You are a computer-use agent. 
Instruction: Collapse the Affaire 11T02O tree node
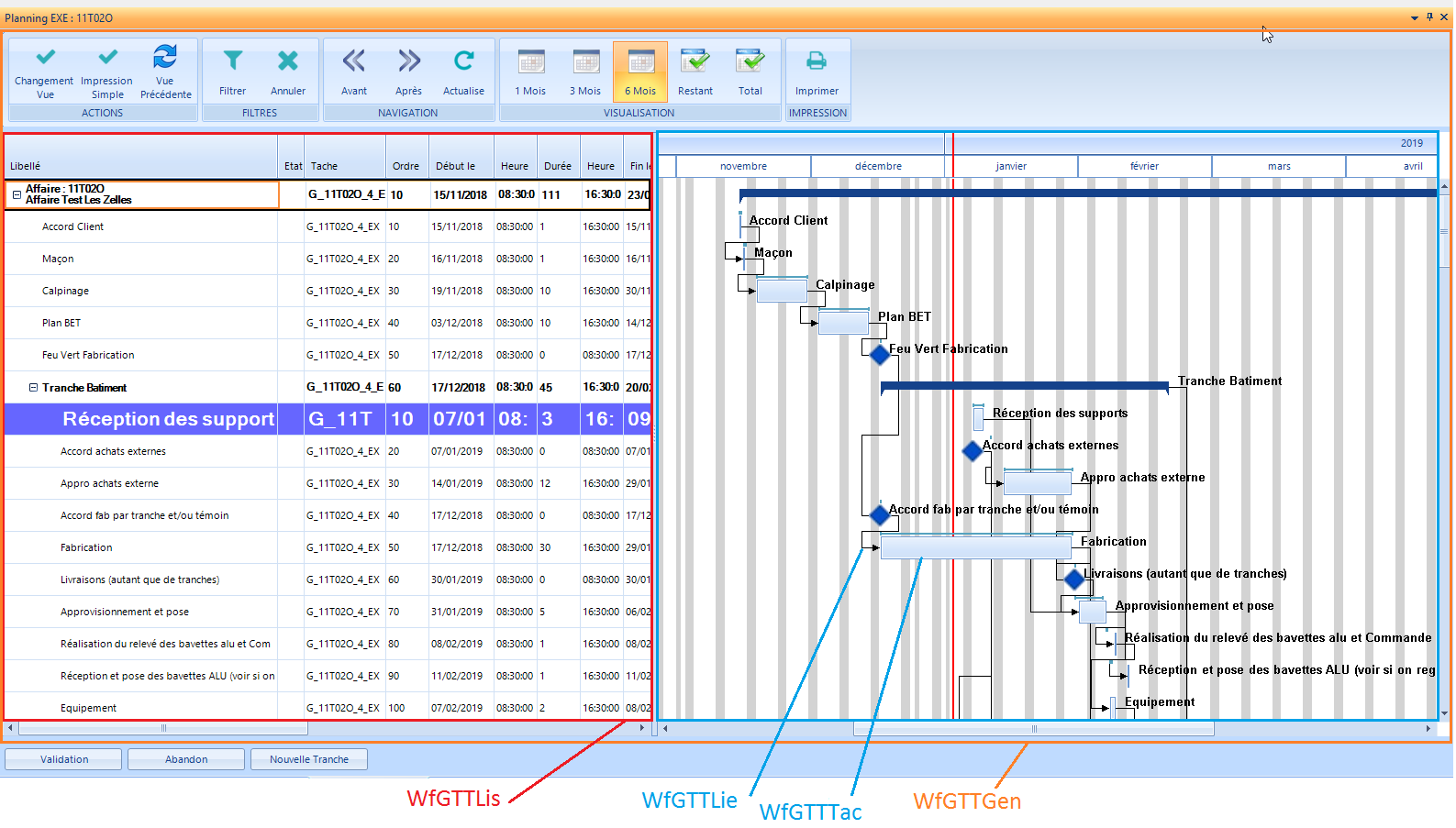pyautogui.click(x=17, y=194)
